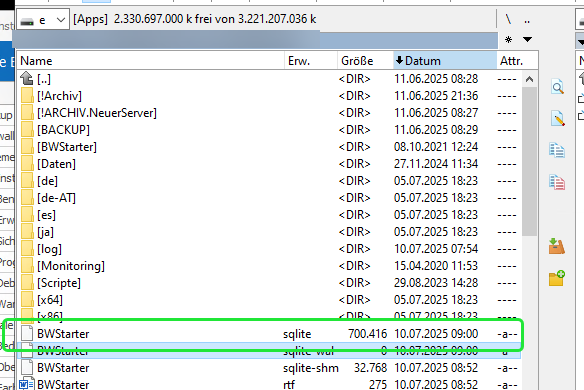
Task: Sort by the Name column header
Action: 151,61
